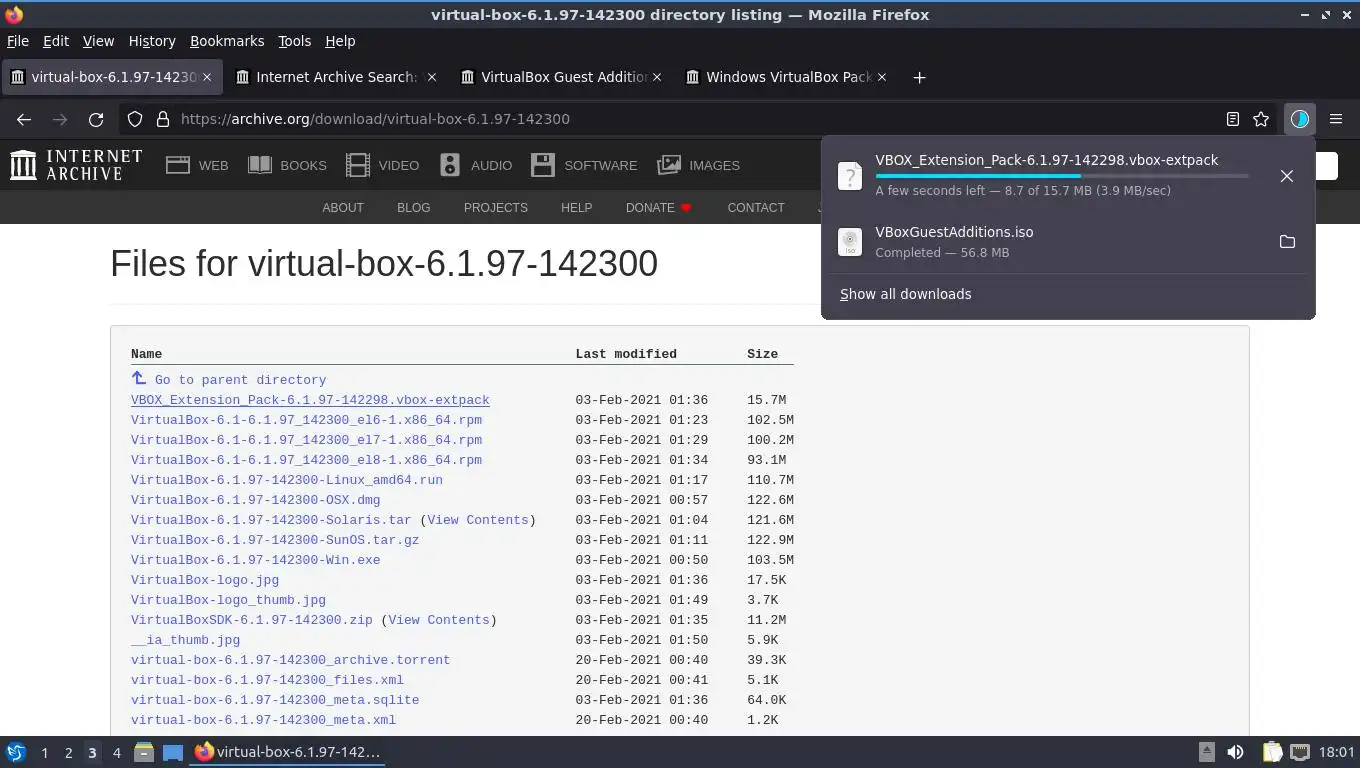Open a new tab with plus button
This screenshot has height=768, width=1360.
(x=919, y=77)
